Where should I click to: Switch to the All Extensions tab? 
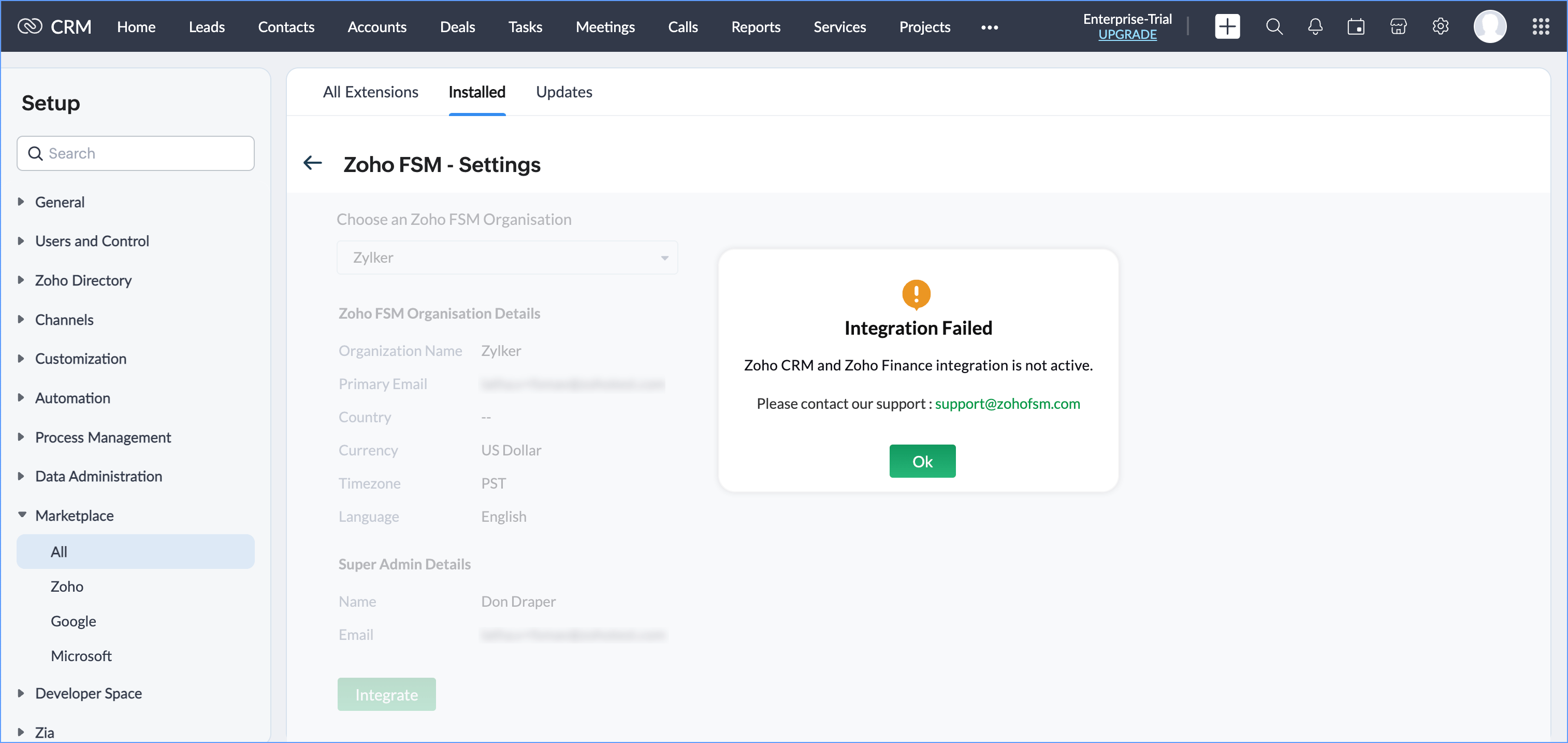(370, 92)
